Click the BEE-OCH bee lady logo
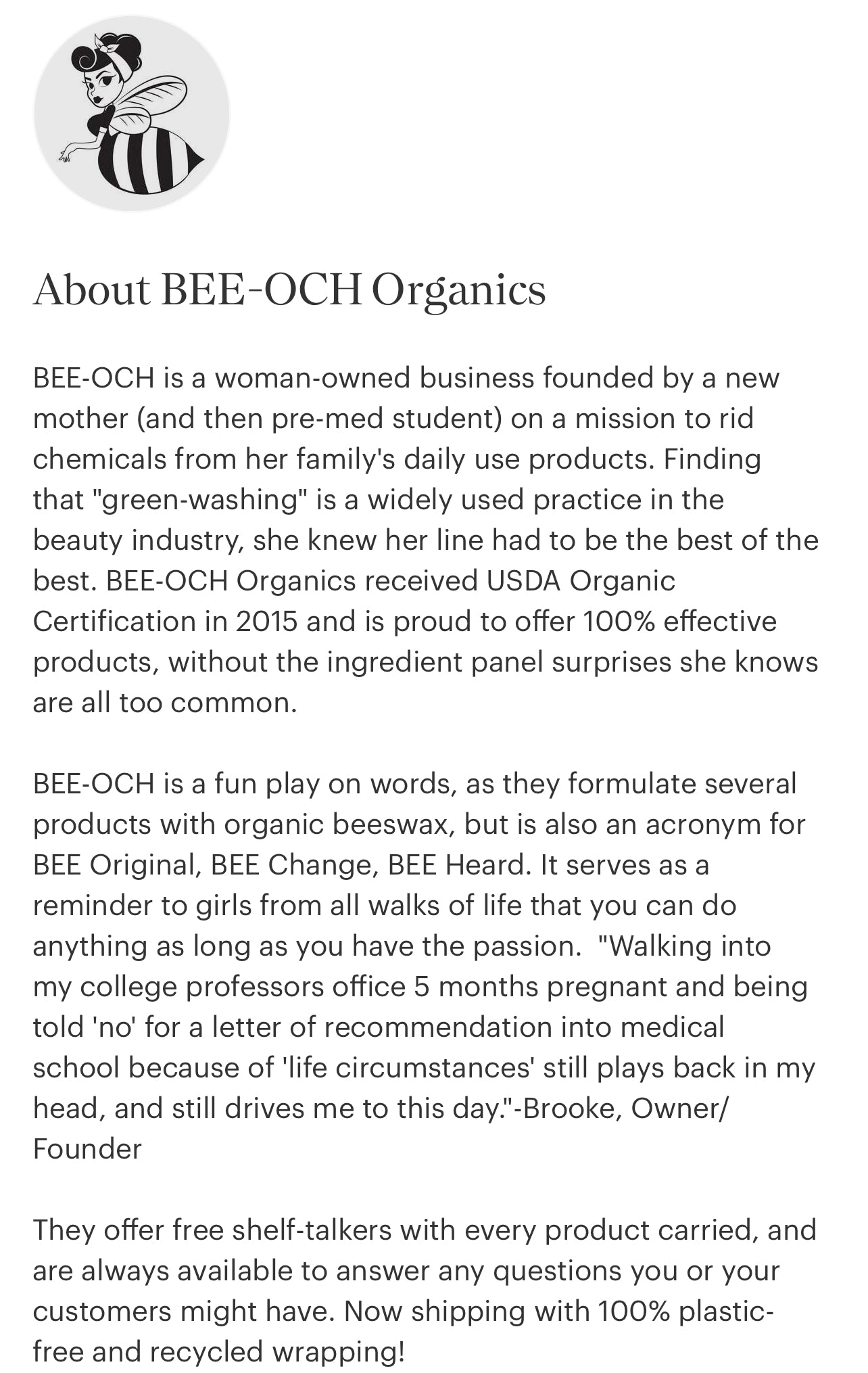Image resolution: width=868 pixels, height=1373 pixels. [132, 114]
